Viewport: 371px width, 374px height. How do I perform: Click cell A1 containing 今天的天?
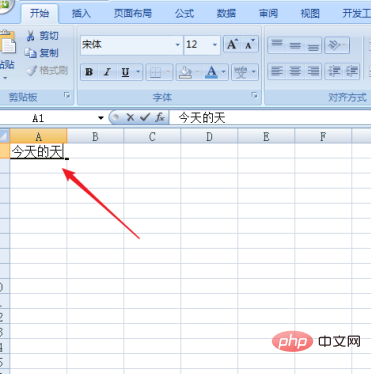[38, 151]
